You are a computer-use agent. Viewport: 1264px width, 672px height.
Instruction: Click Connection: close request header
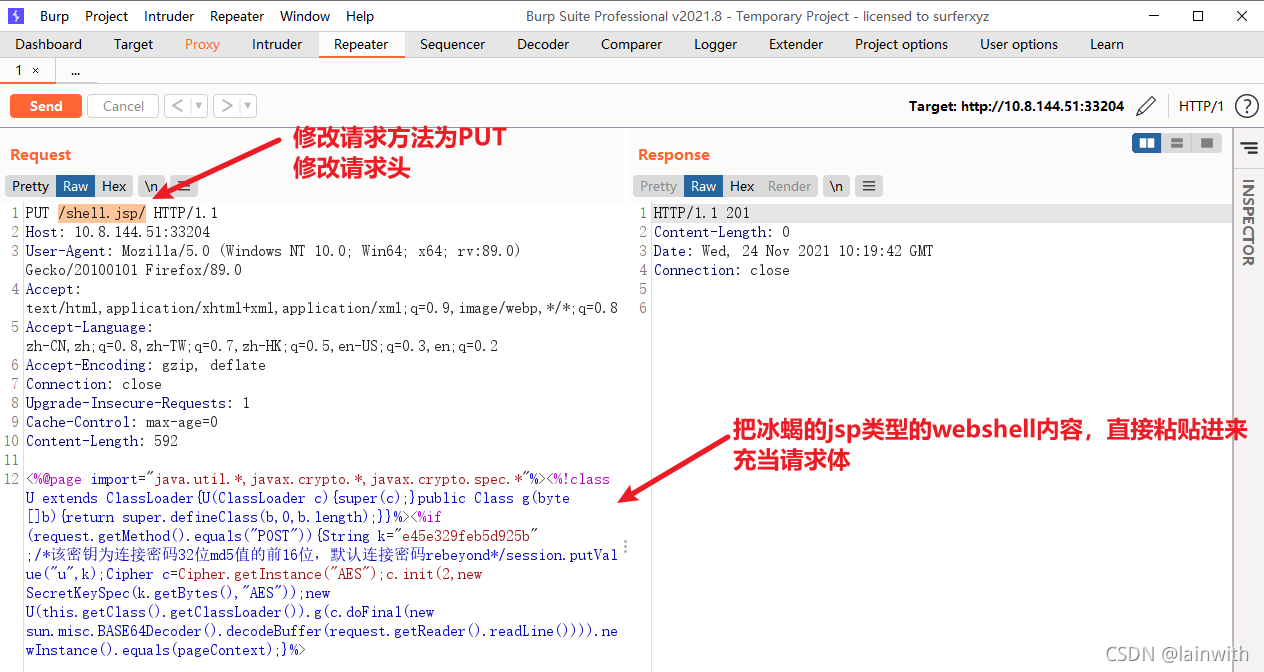(94, 384)
